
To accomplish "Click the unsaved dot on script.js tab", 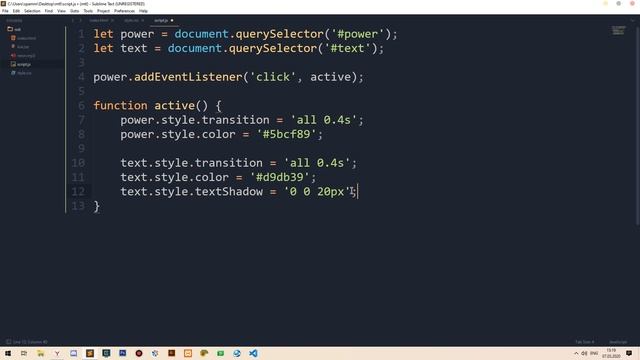I will click(172, 20).
